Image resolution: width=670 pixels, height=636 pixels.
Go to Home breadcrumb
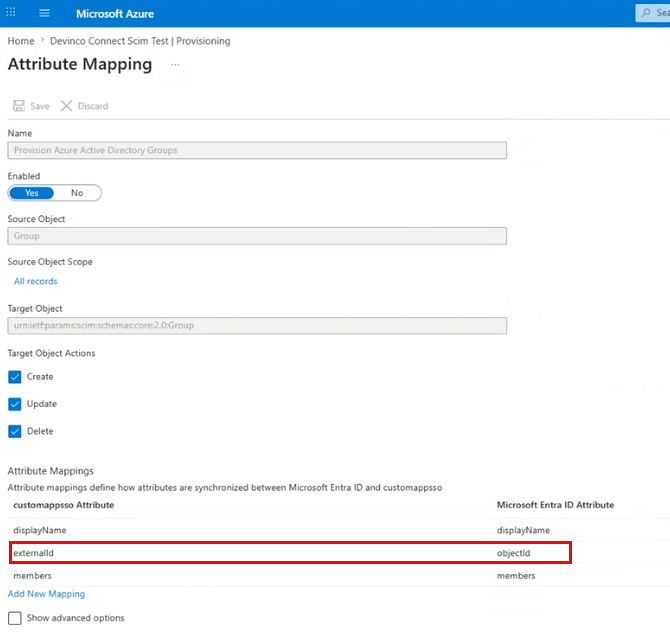point(21,41)
